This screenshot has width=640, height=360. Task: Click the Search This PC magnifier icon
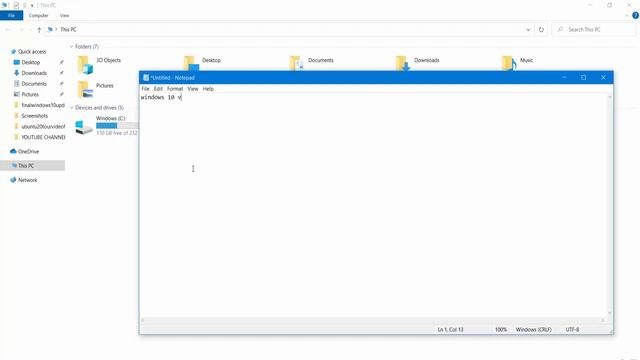pyautogui.click(x=560, y=29)
